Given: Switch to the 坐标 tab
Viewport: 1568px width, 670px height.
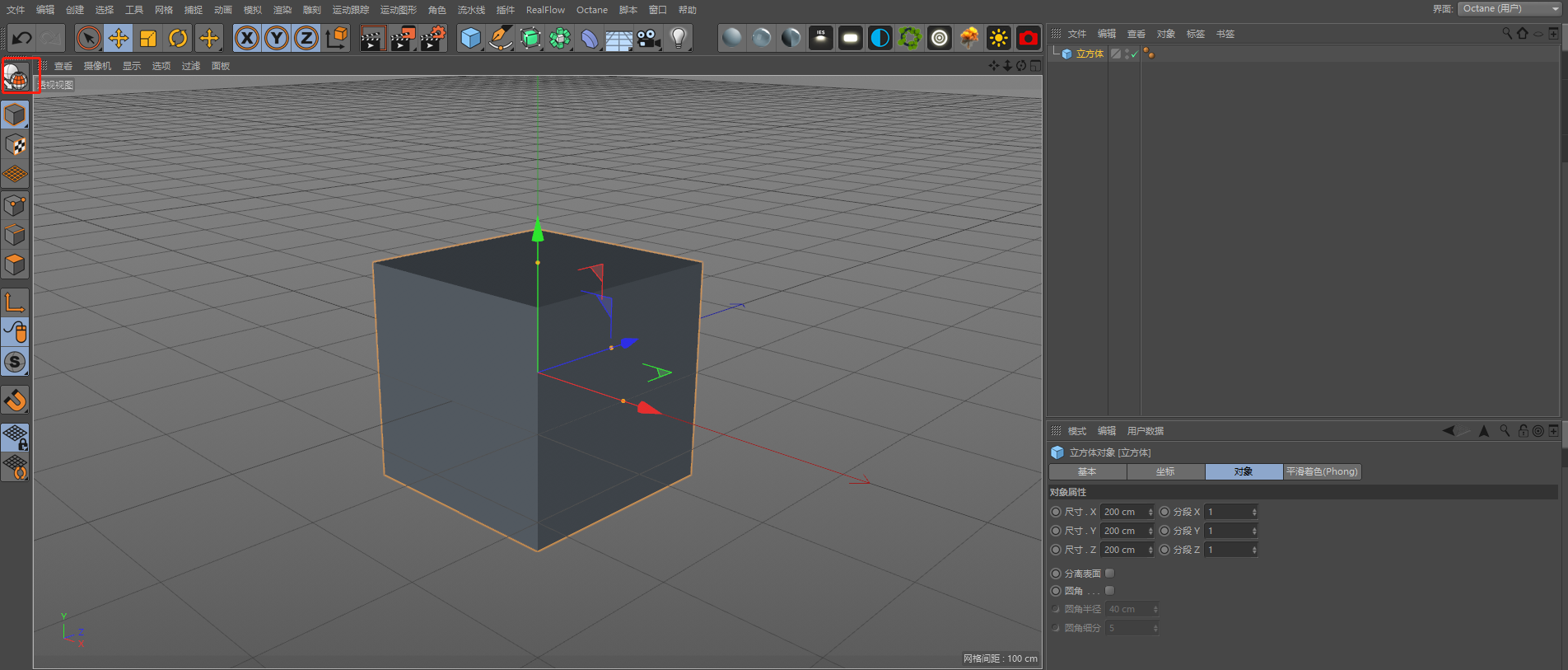Looking at the screenshot, I should [x=1165, y=471].
